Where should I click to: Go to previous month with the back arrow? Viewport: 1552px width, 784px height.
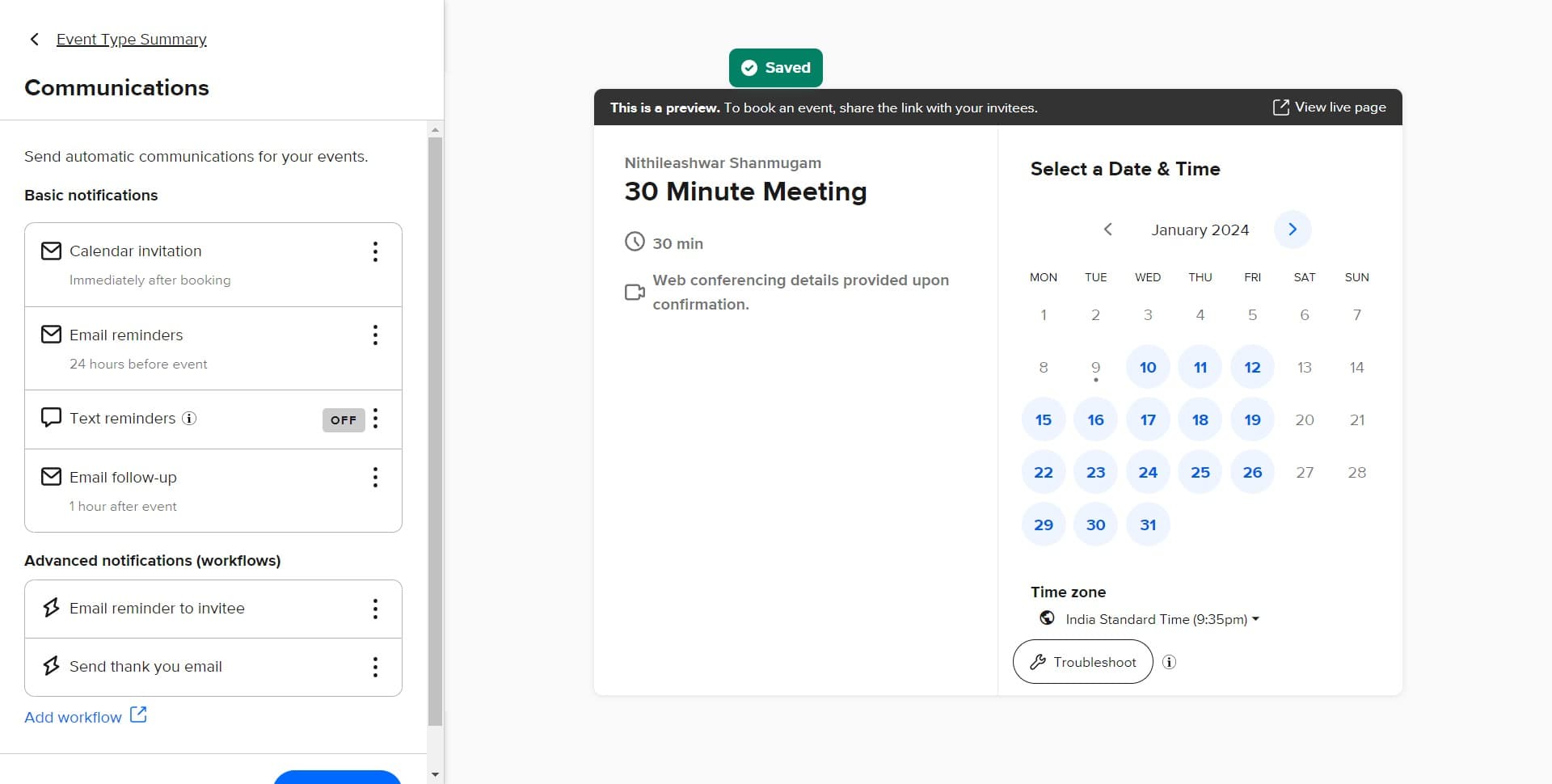1107,230
